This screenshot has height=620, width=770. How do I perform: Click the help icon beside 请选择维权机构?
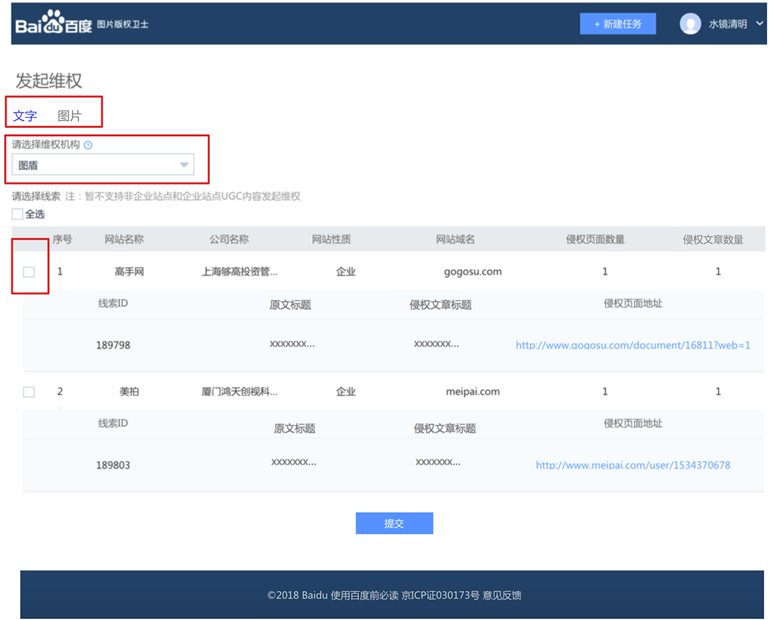pyautogui.click(x=88, y=146)
